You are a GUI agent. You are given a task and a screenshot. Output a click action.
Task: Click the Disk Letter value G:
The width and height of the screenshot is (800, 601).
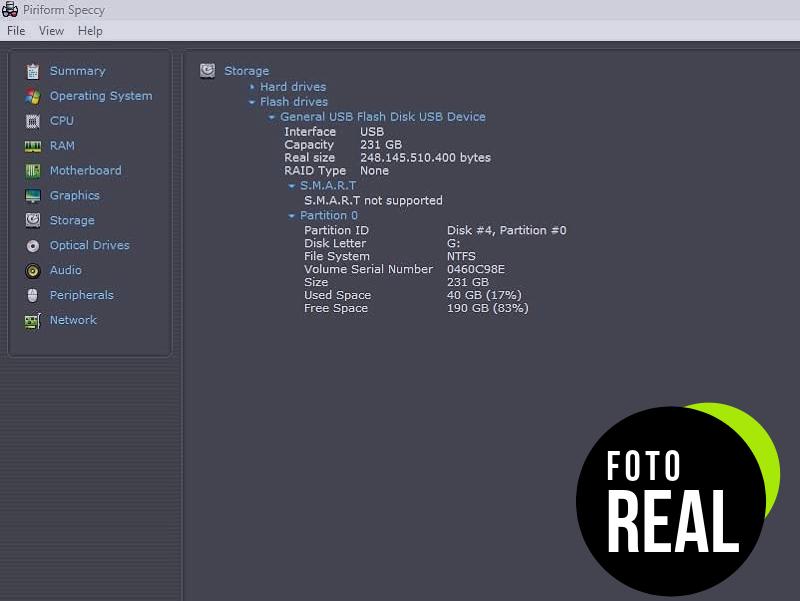pos(454,243)
